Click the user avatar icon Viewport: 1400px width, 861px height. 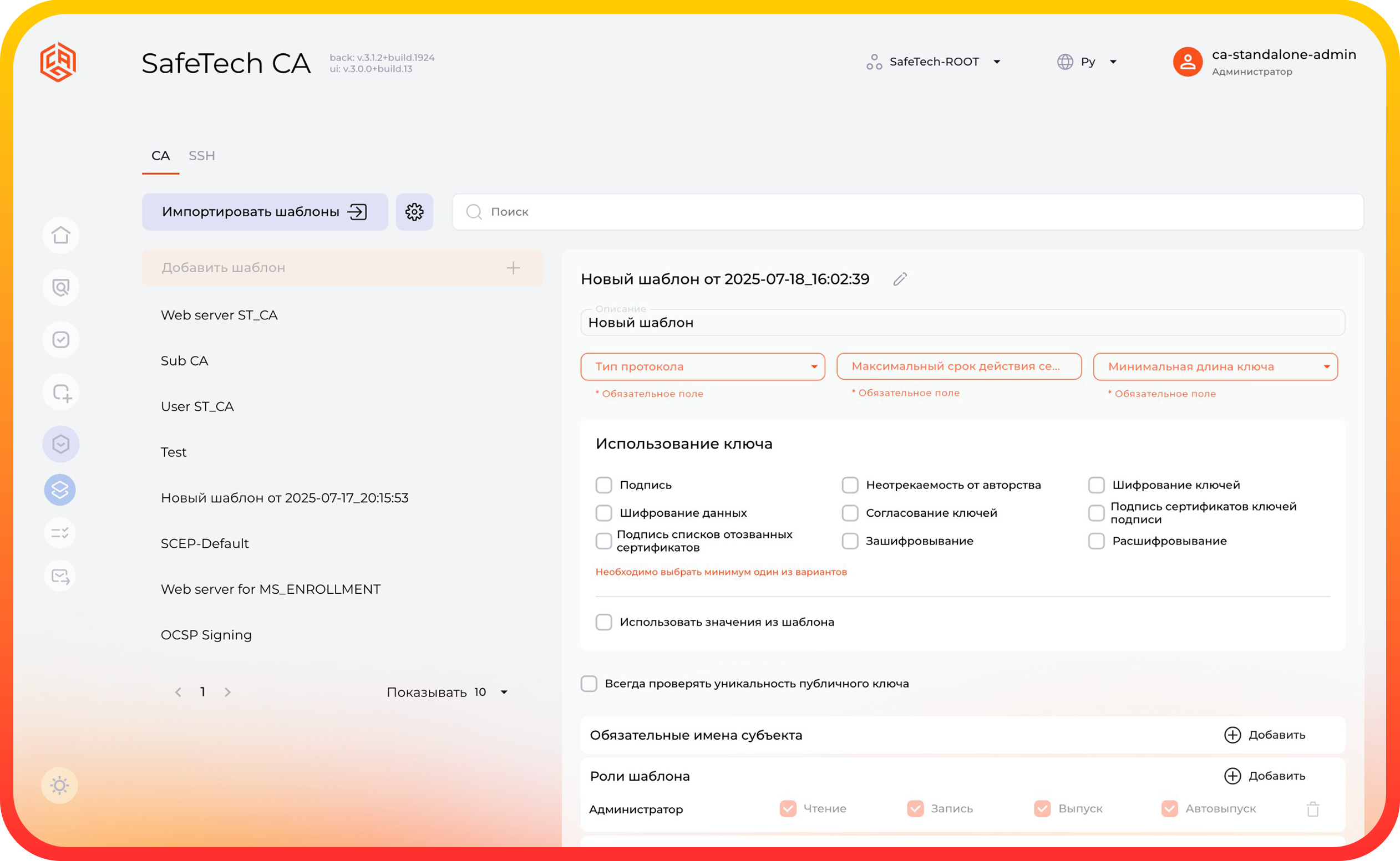point(1188,62)
